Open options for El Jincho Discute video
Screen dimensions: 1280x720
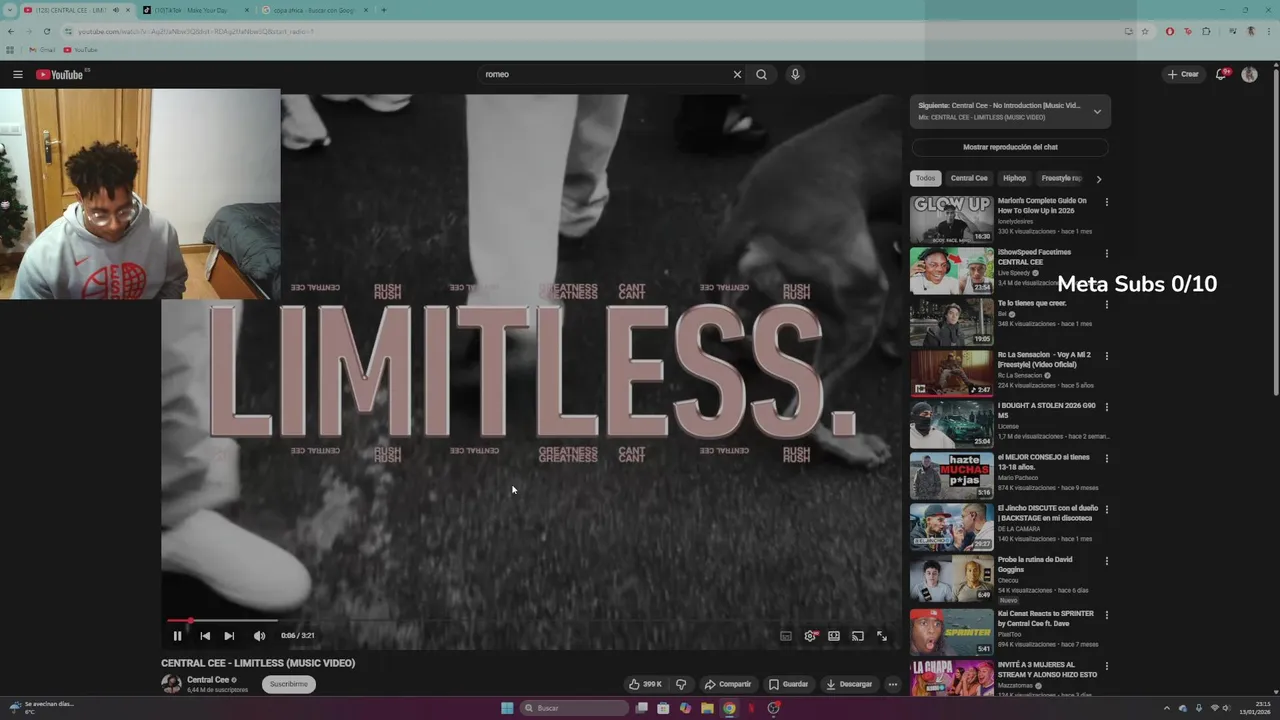pyautogui.click(x=1106, y=509)
